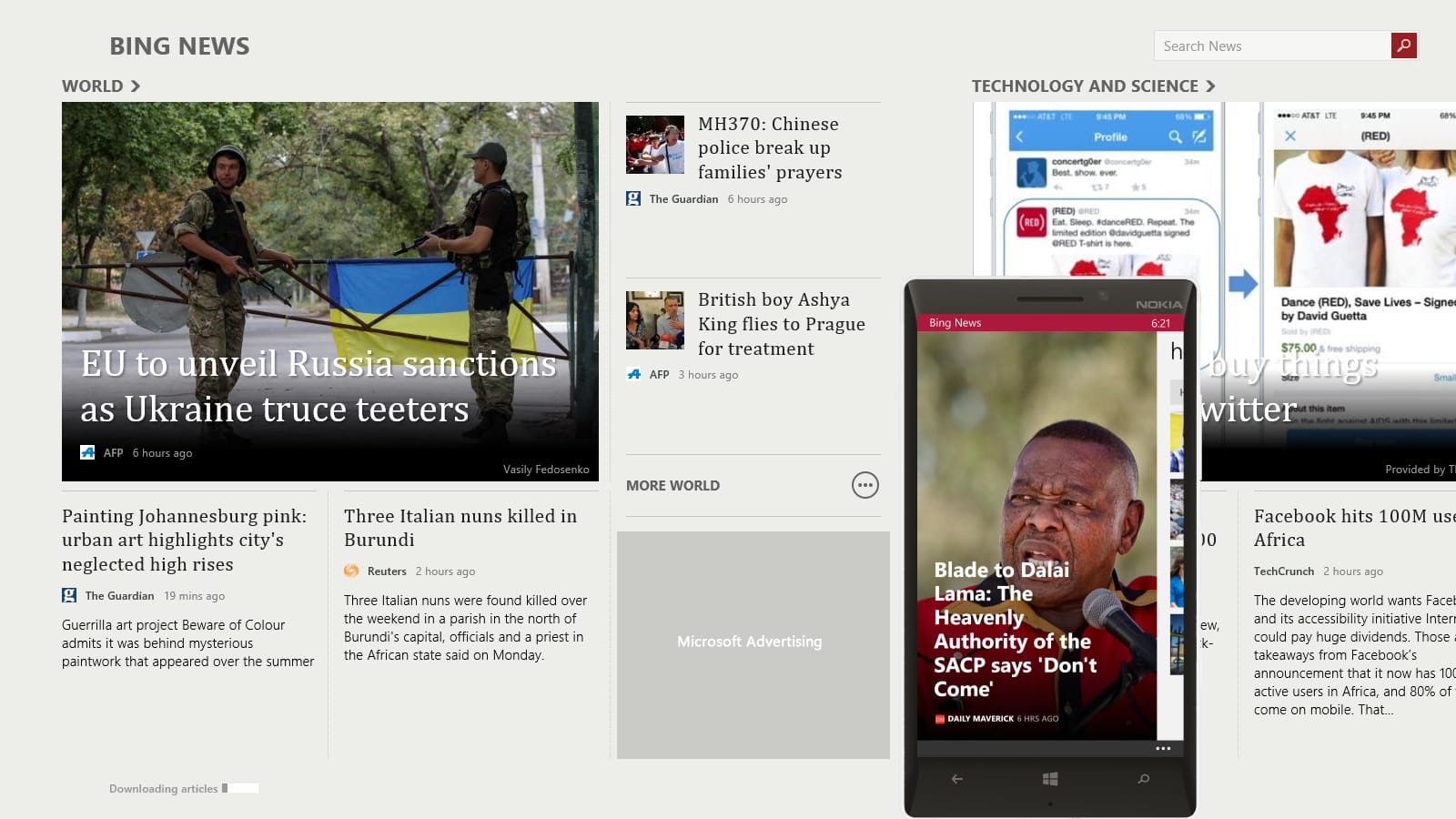1456x819 pixels.
Task: Click Vasily Fedosenko photo credit
Action: [546, 470]
